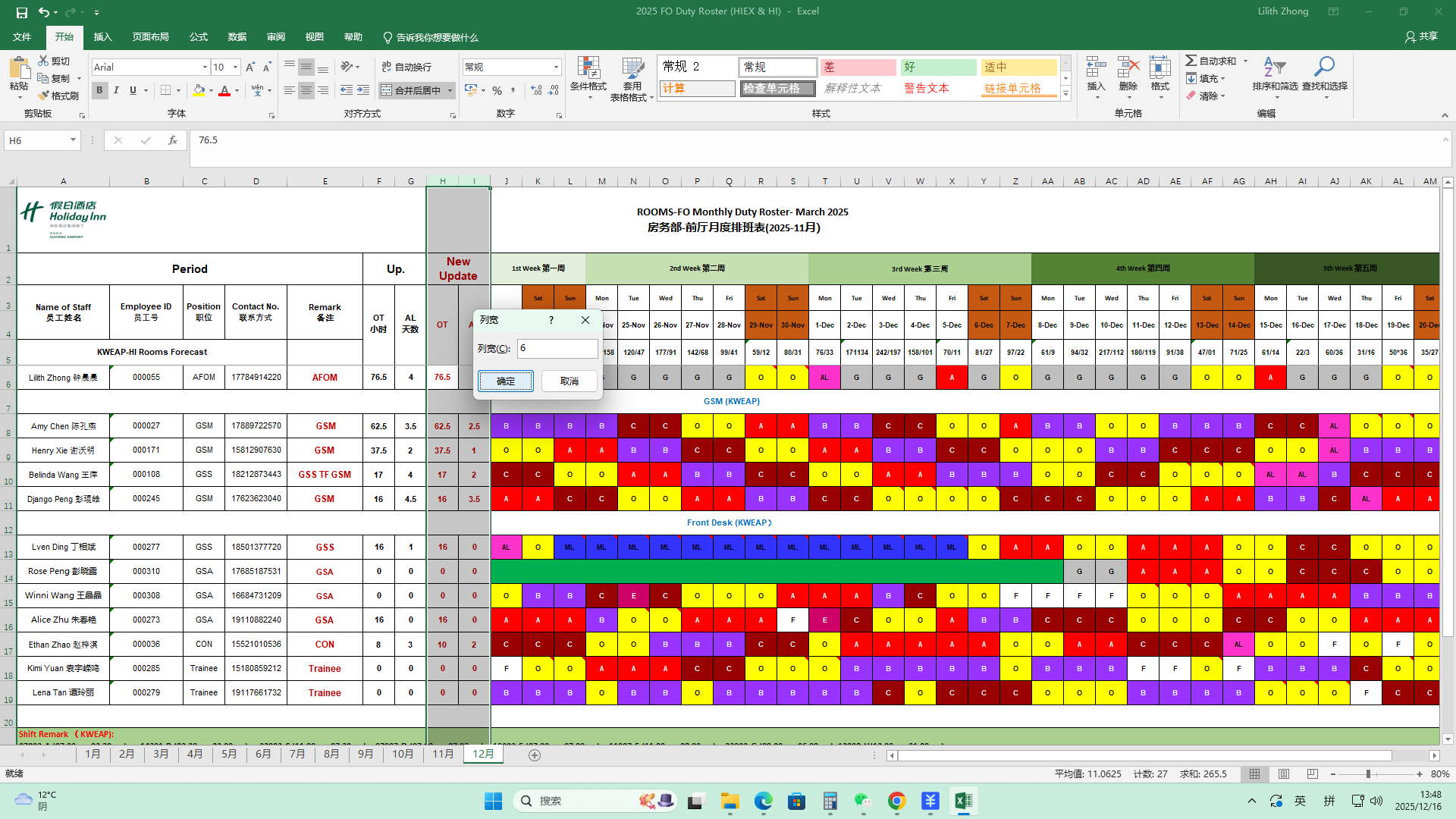Click the 列宽 column width input field
The image size is (1456, 819).
[557, 348]
